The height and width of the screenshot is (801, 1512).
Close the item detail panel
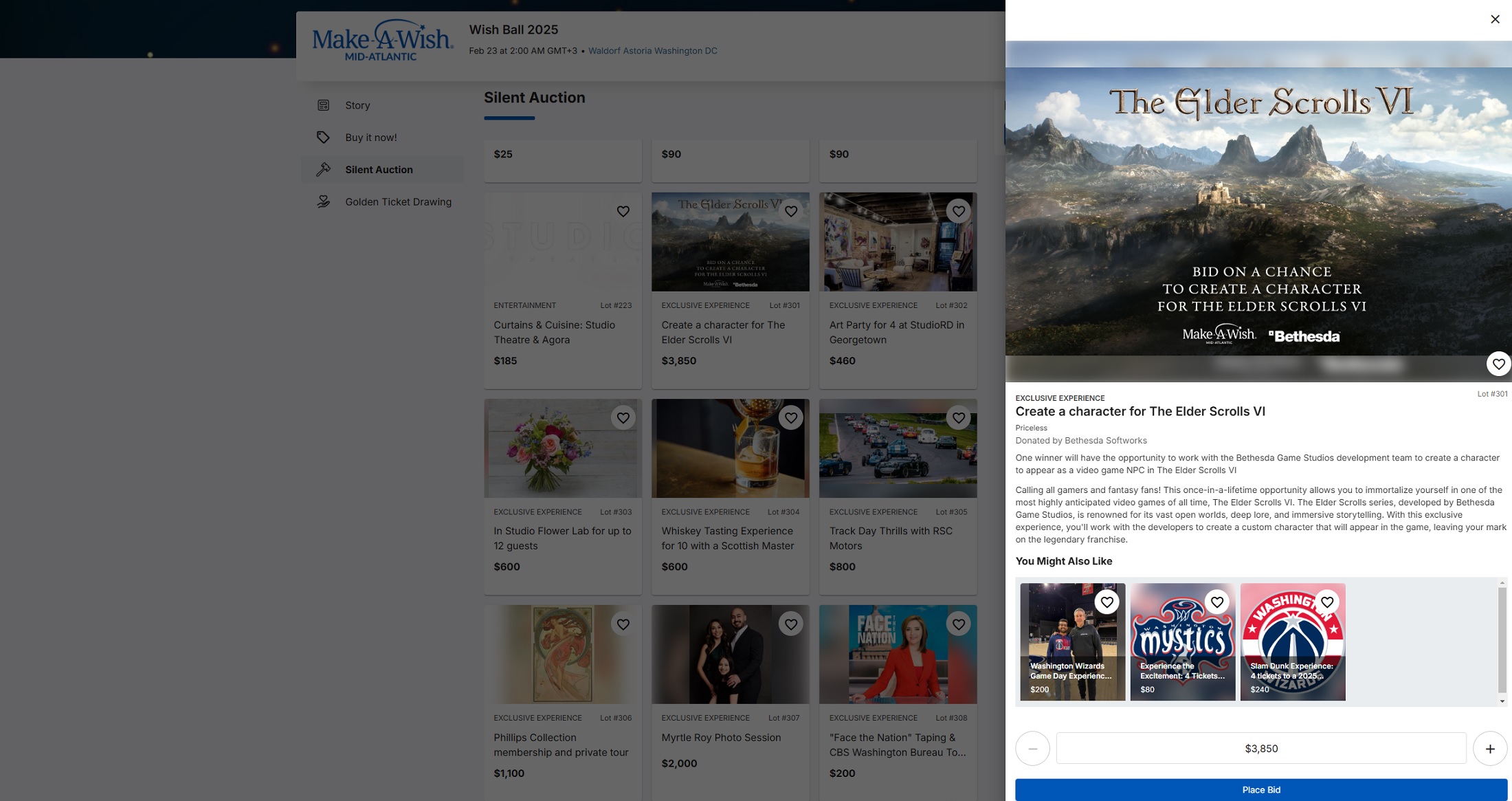point(1495,19)
